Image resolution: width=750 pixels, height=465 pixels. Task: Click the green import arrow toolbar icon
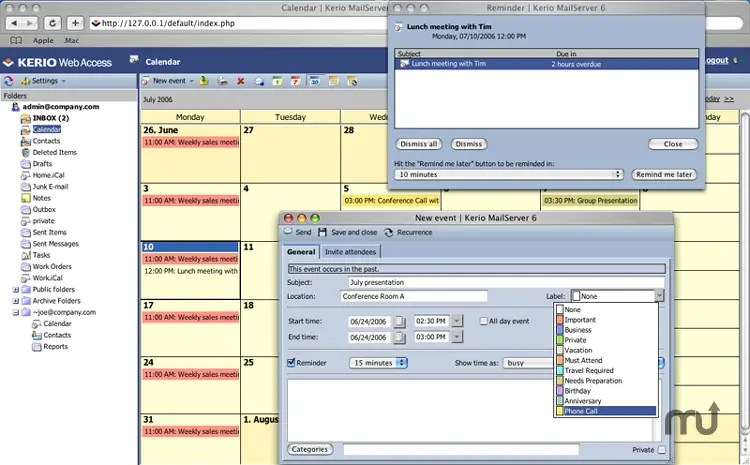(x=204, y=81)
